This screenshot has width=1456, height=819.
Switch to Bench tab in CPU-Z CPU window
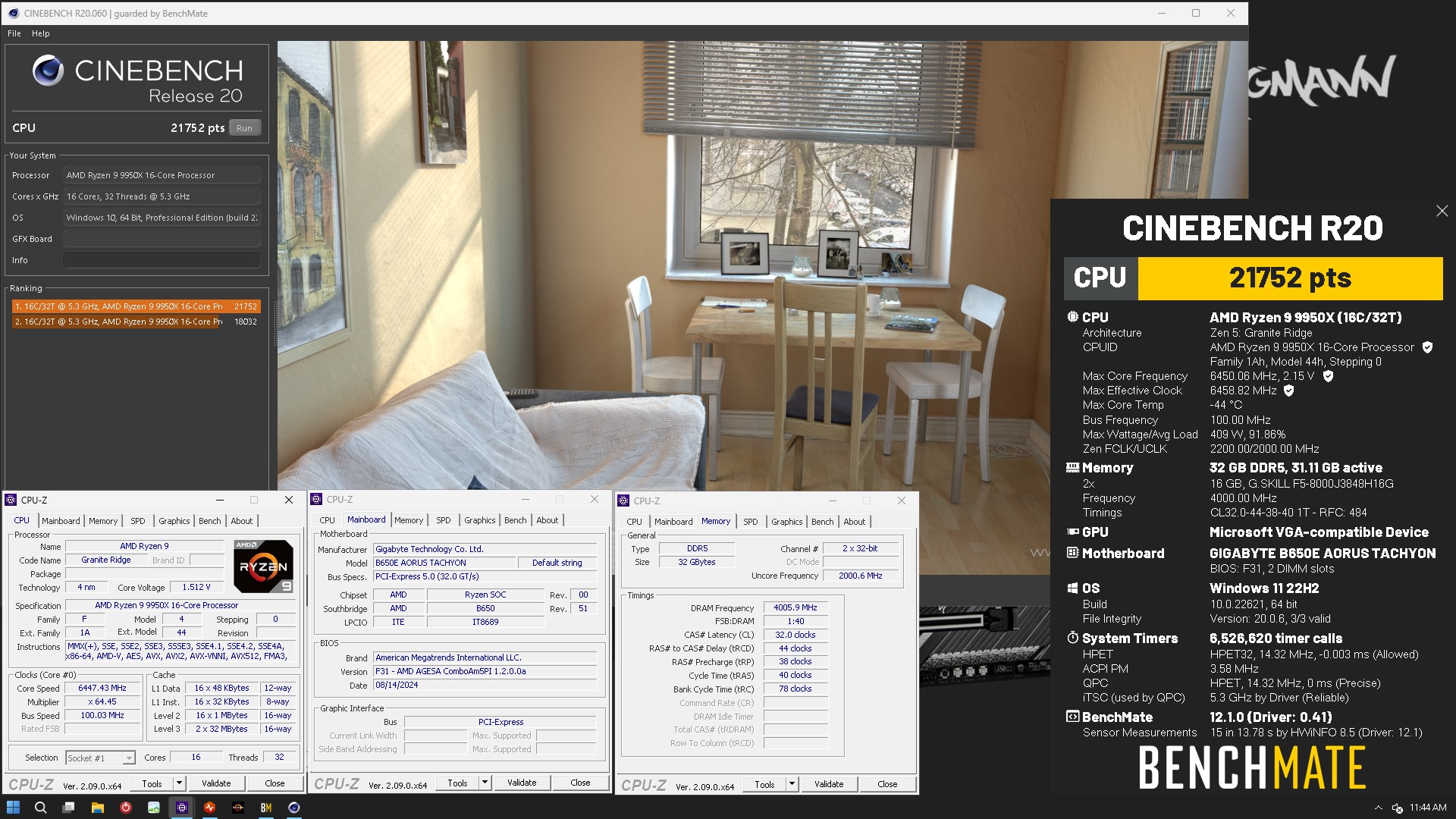pyautogui.click(x=210, y=521)
